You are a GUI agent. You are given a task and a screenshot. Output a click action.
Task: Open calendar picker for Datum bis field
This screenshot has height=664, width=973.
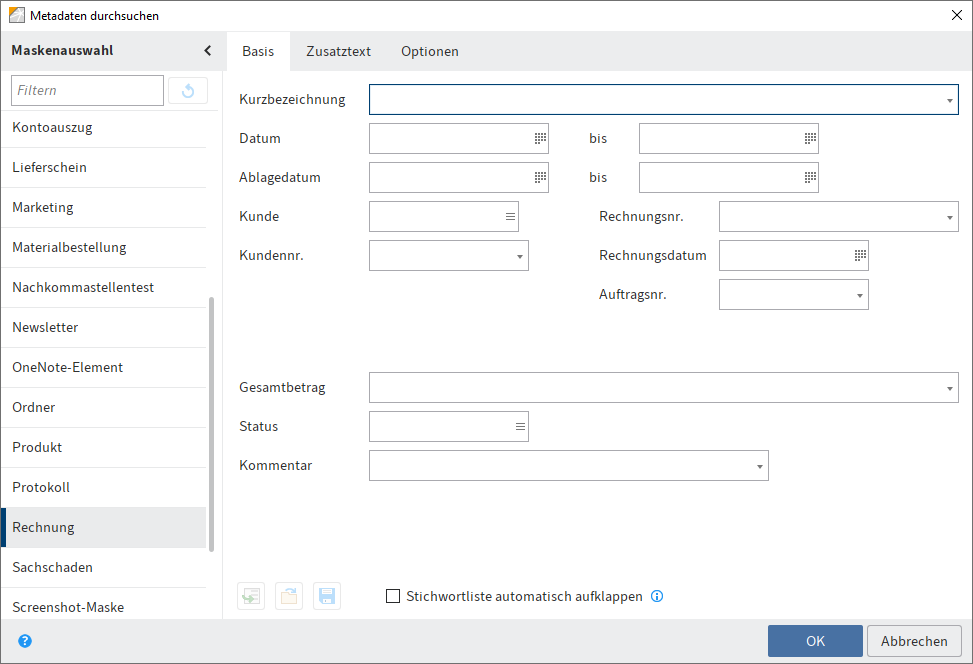pyautogui.click(x=810, y=138)
